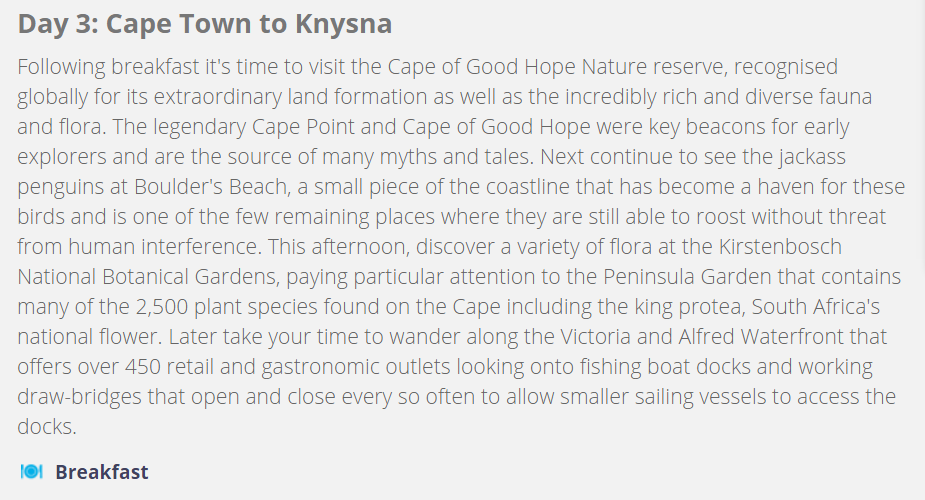Click the blue plate-and-cutlery meal icon
Screen dimensions: 925x500
(x=31, y=472)
